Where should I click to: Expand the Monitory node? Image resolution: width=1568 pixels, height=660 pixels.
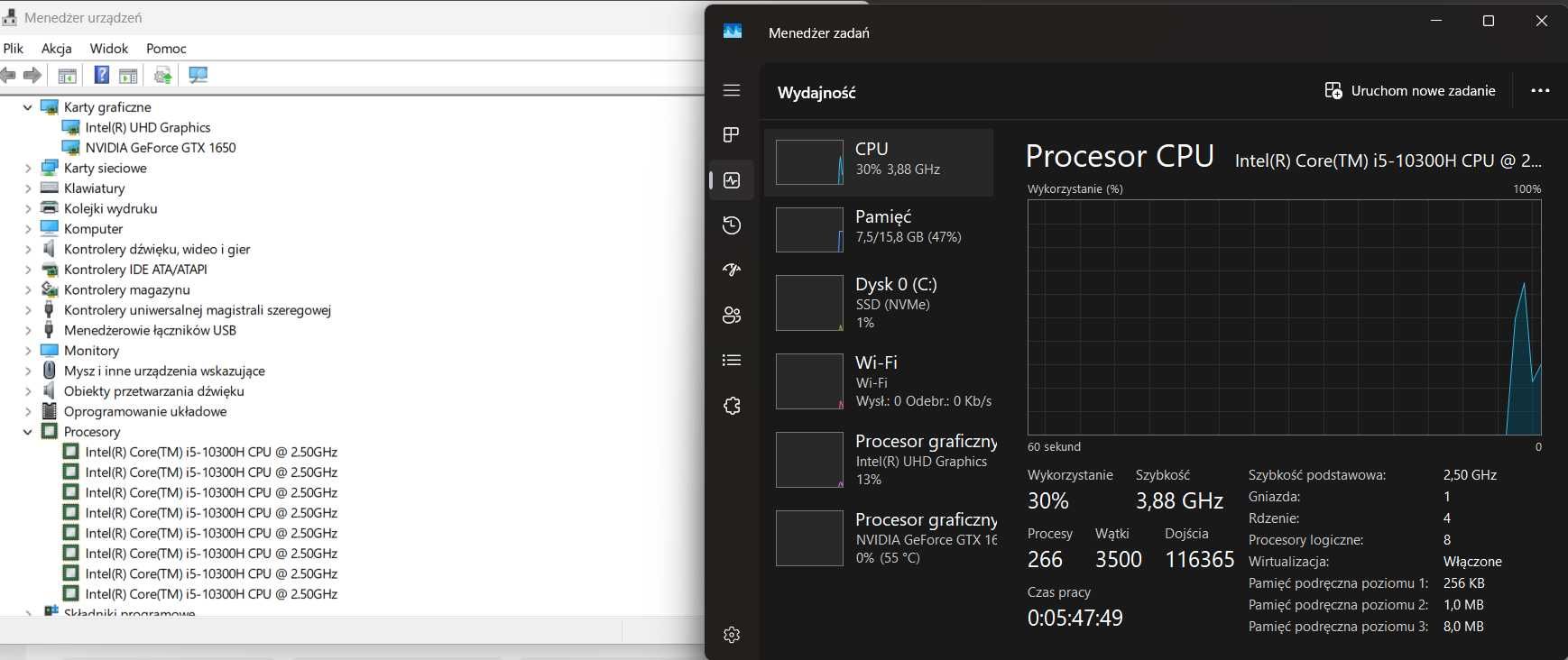[27, 351]
